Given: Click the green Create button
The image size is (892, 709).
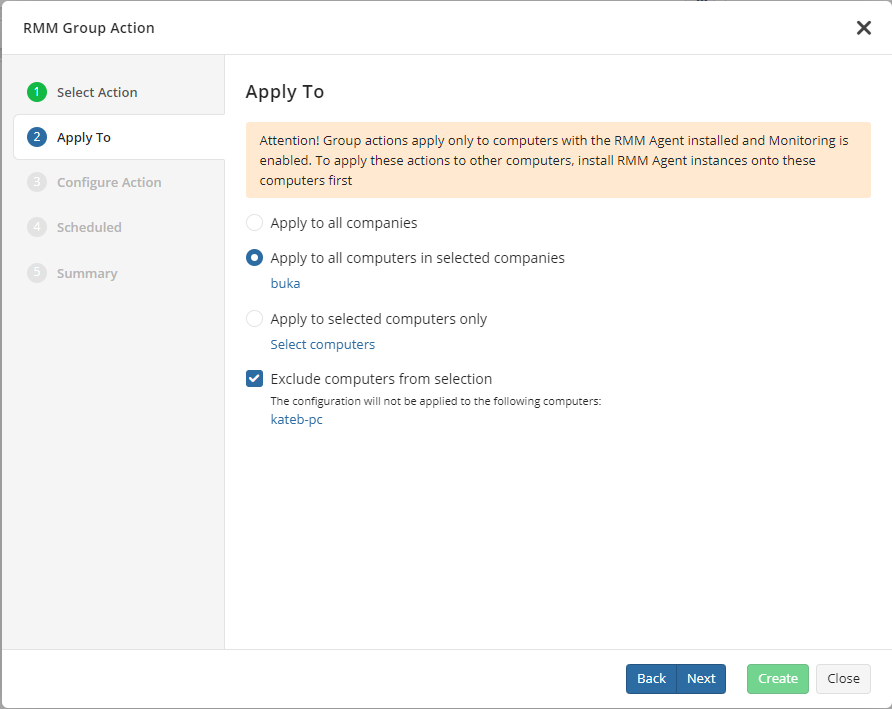Looking at the screenshot, I should tap(778, 678).
